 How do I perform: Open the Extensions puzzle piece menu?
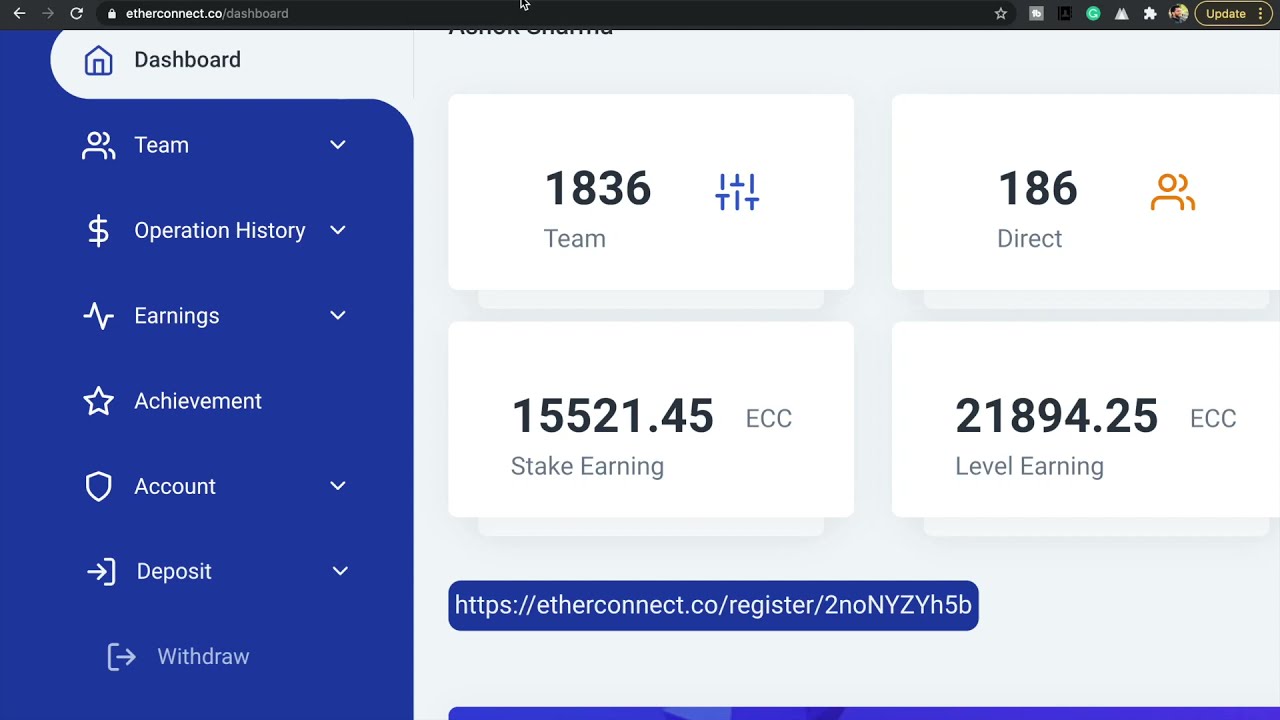click(1150, 13)
